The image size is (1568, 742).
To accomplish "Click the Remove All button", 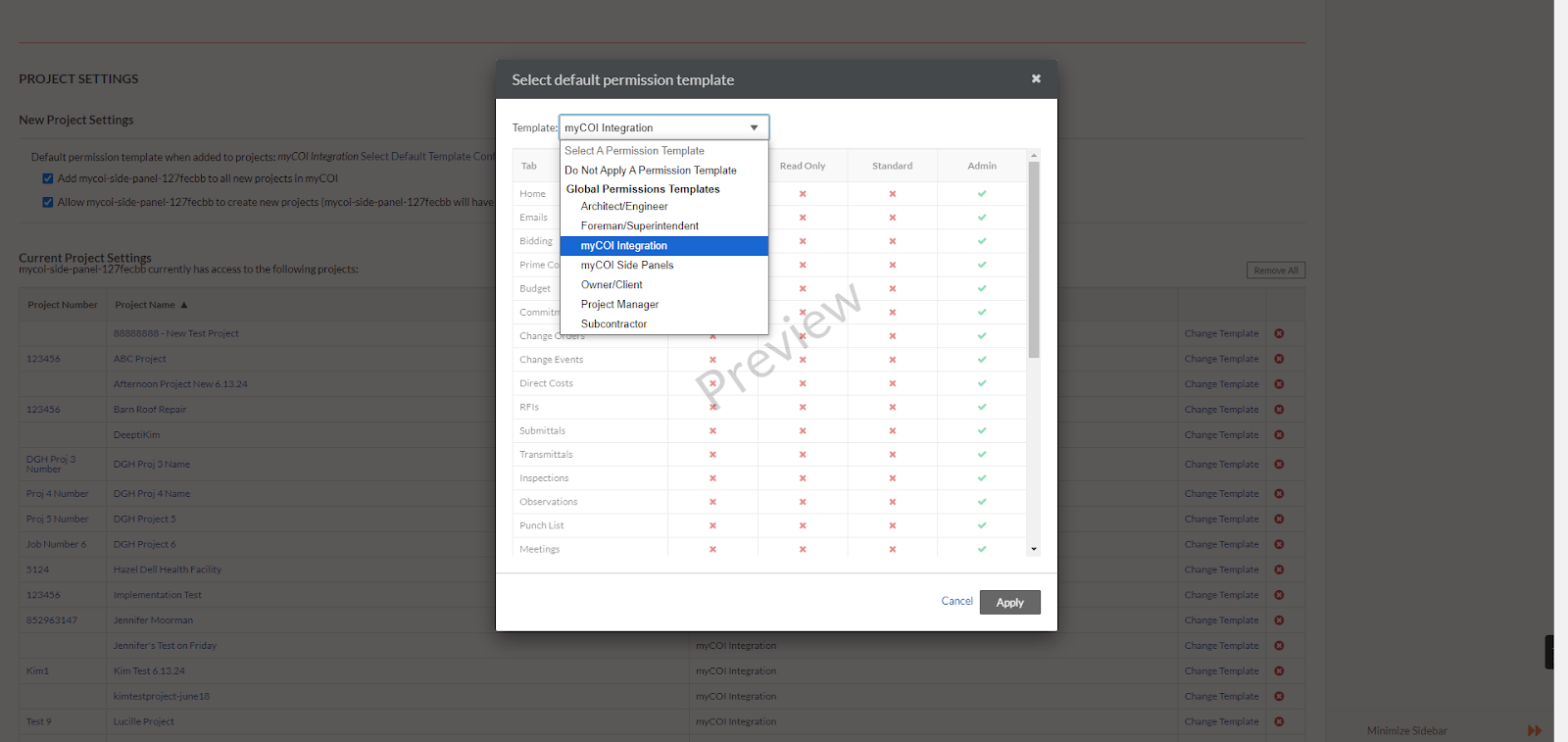I will coord(1276,271).
